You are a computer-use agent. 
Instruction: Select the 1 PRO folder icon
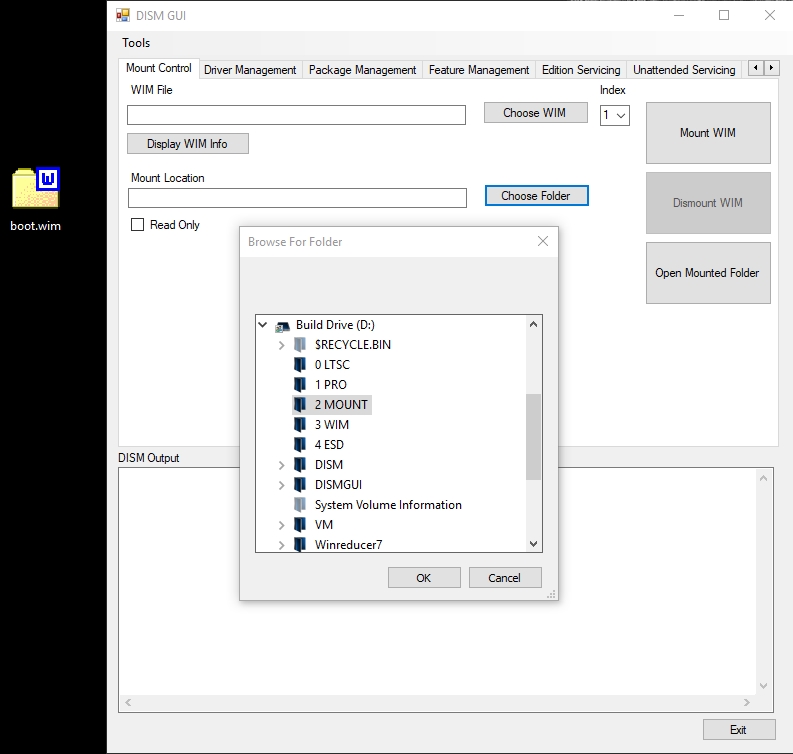pyautogui.click(x=300, y=385)
